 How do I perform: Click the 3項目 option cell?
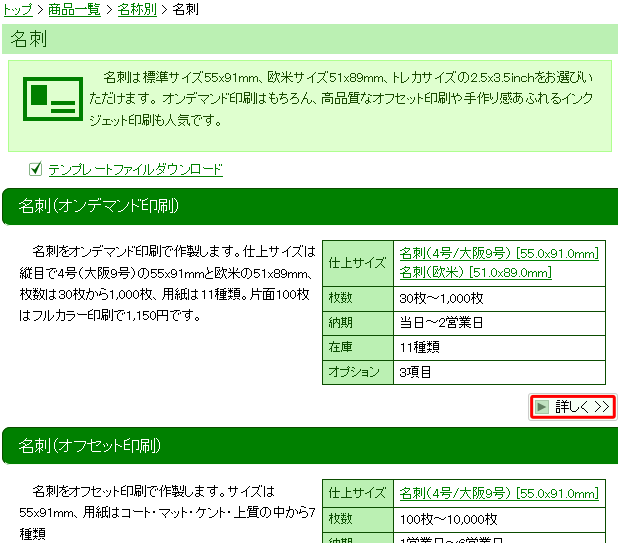(x=415, y=372)
